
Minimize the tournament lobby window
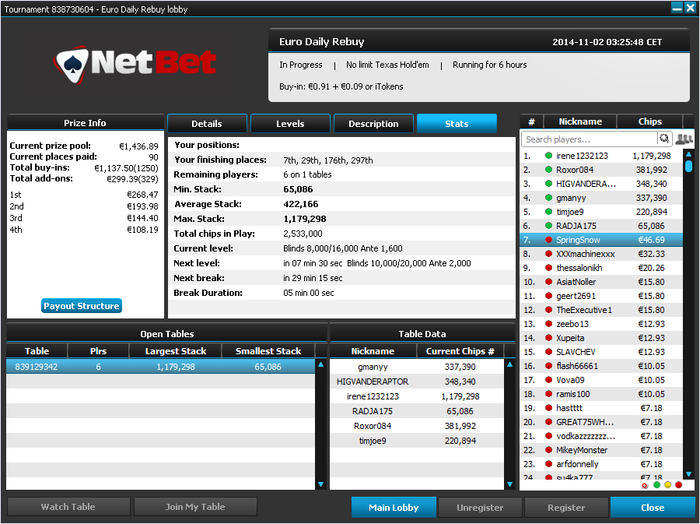(x=677, y=8)
